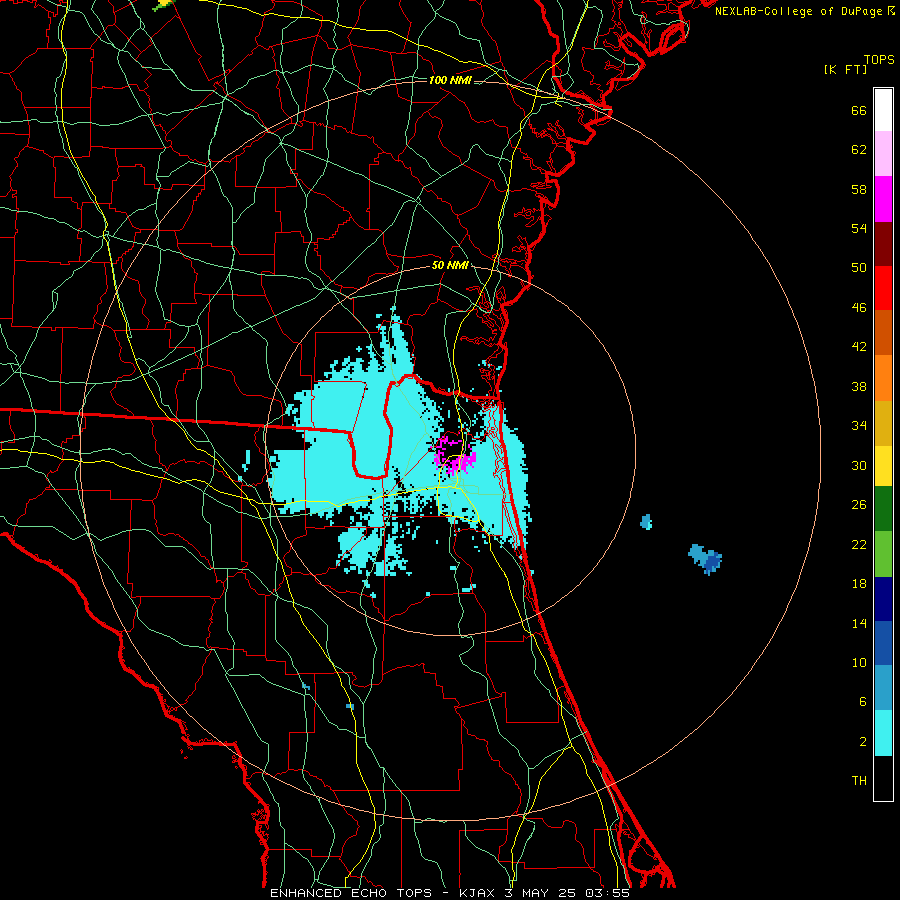Select the 54 value in legend
This screenshot has width=900, height=900.
tap(859, 228)
